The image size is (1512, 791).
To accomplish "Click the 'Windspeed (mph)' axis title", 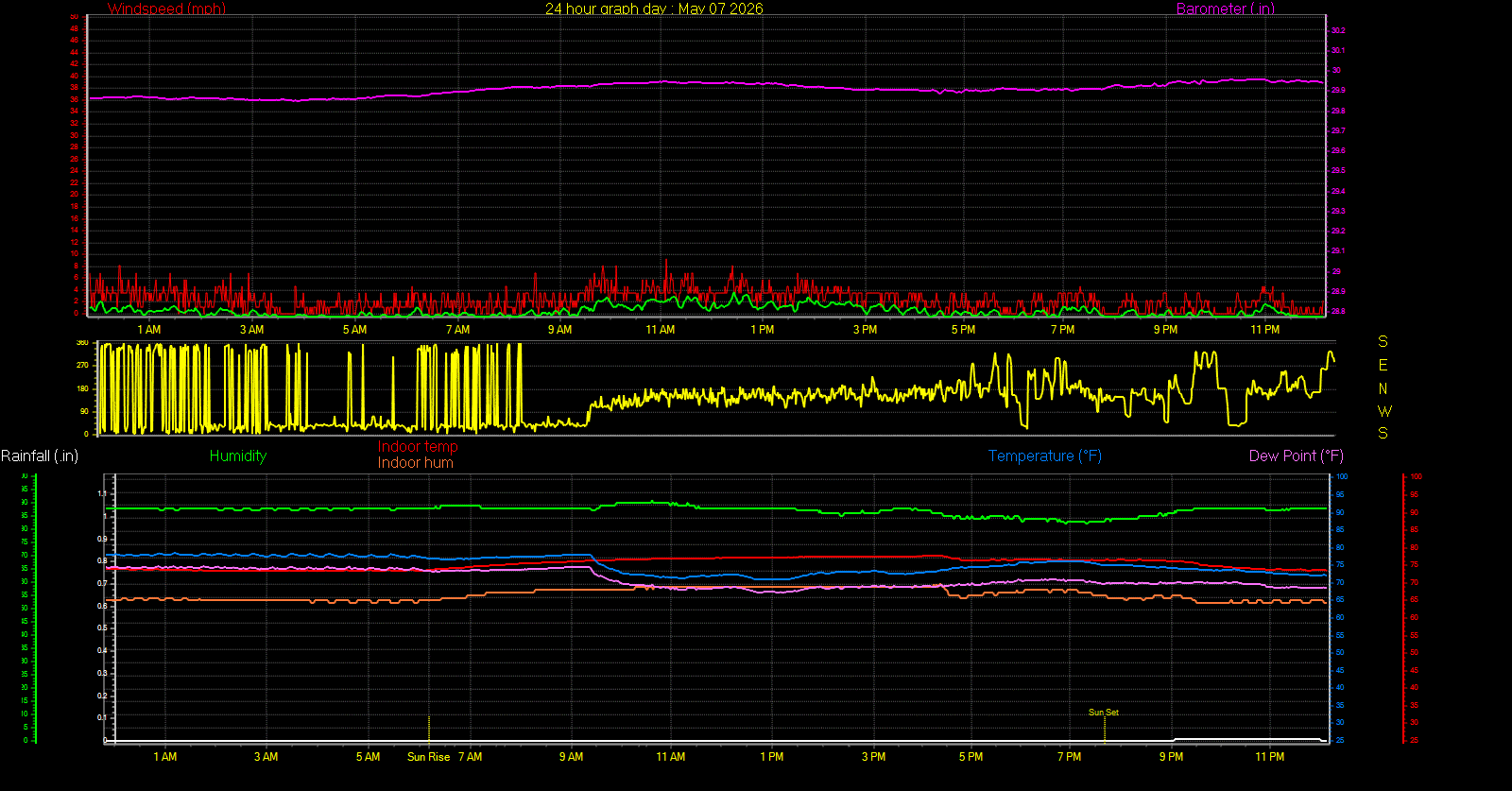I will [x=166, y=9].
